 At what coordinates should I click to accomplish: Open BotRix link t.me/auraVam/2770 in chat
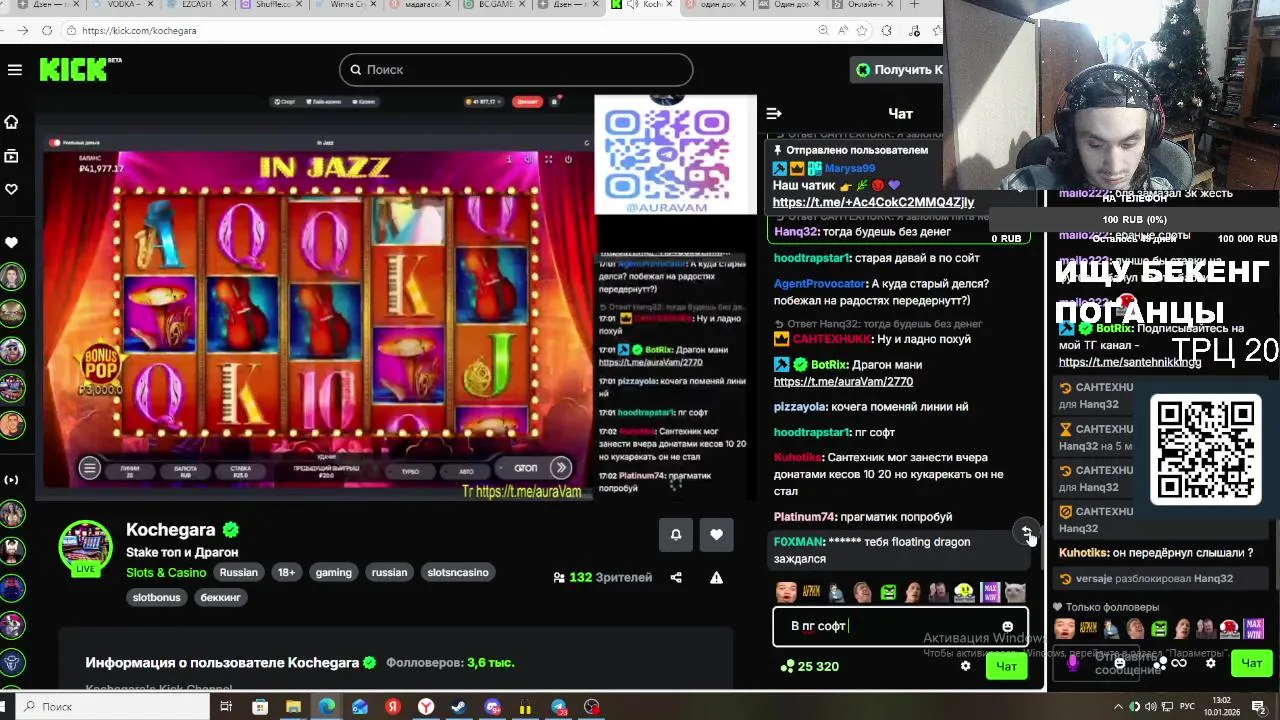click(x=843, y=381)
